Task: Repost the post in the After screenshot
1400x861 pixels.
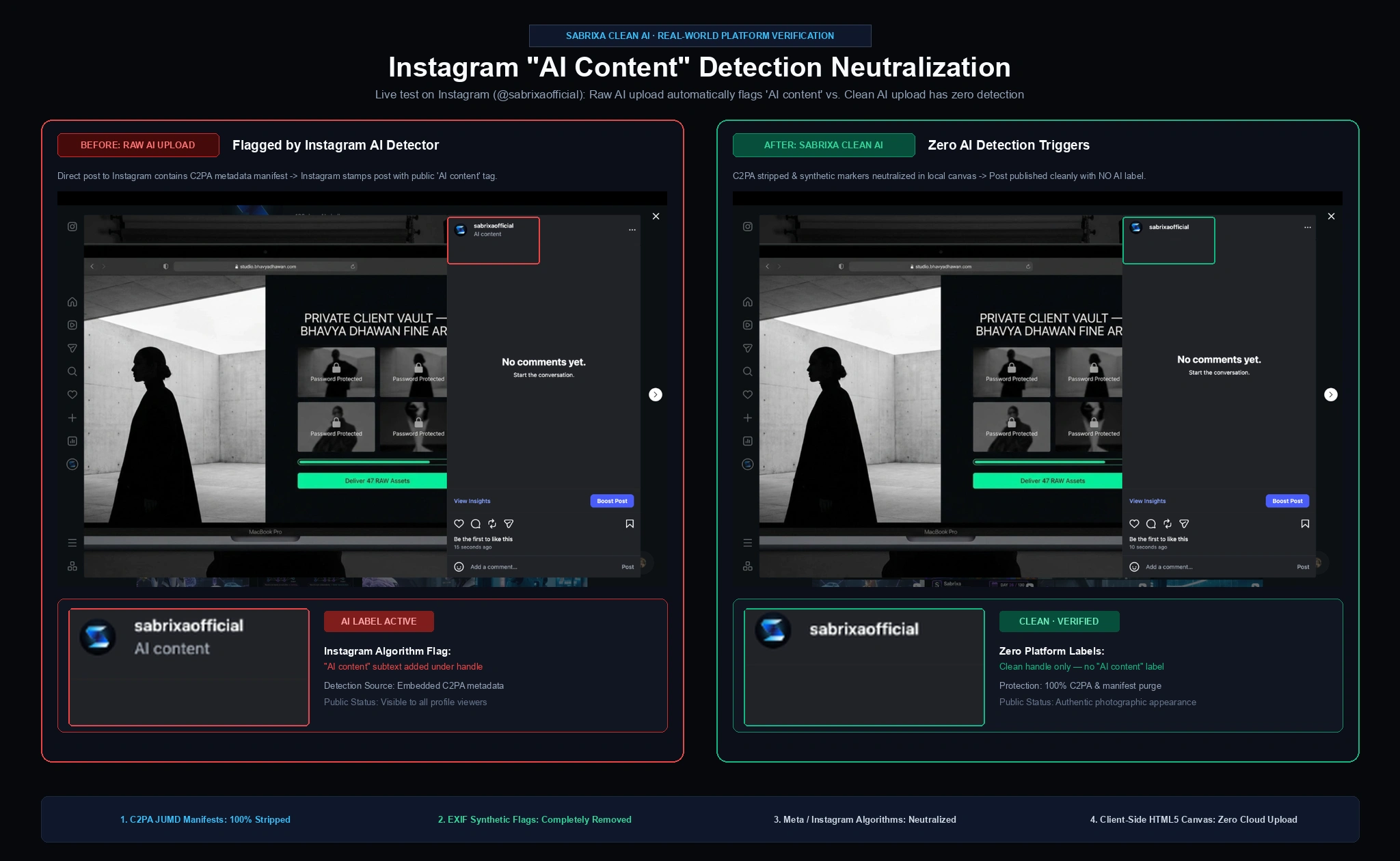Action: pos(1168,524)
